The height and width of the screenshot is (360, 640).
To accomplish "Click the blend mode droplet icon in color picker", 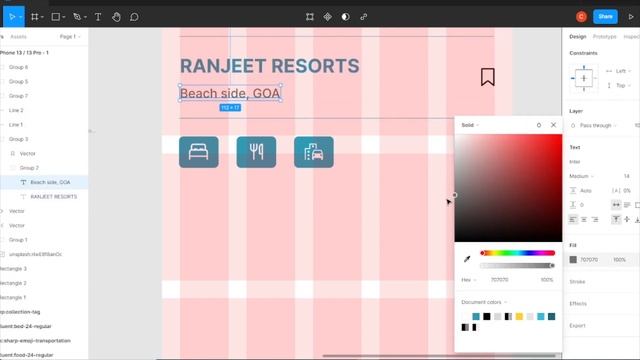I will (x=539, y=125).
